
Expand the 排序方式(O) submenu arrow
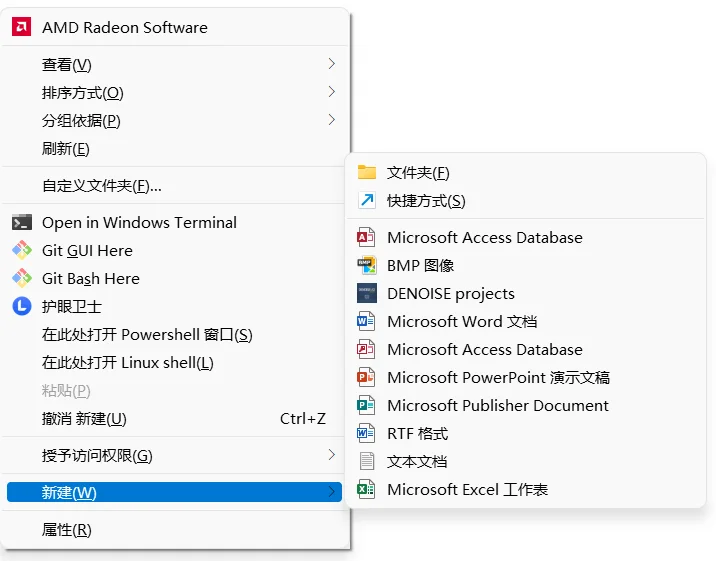click(332, 92)
